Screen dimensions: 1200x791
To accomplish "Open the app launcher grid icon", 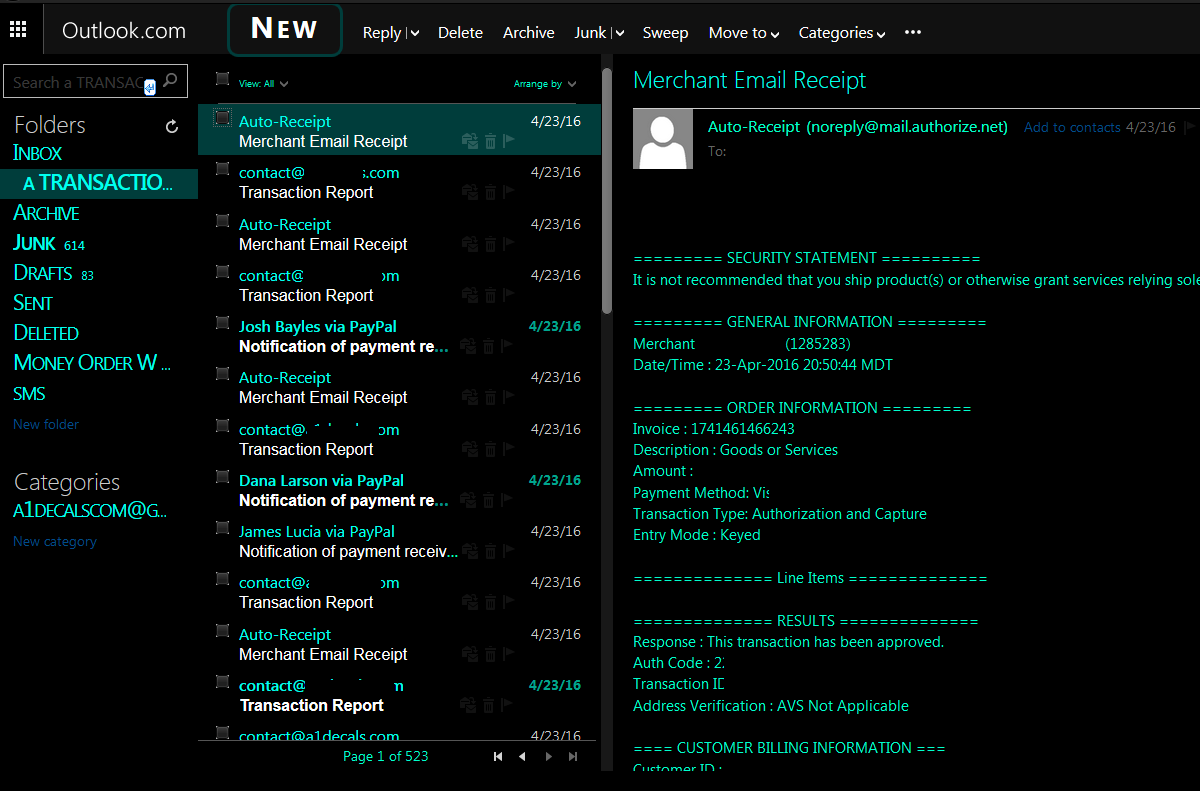I will [x=18, y=27].
